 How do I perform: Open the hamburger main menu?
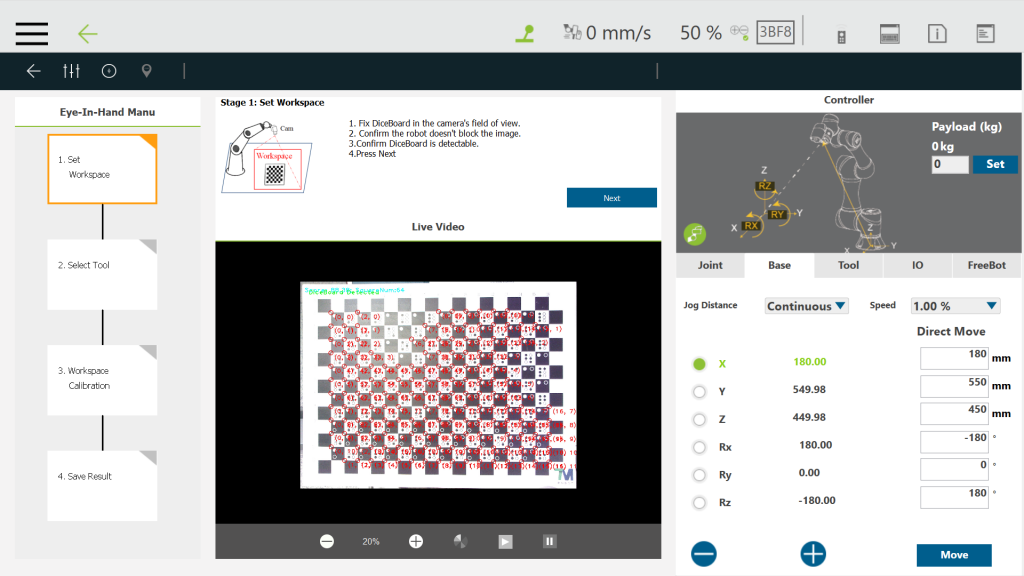click(31, 33)
